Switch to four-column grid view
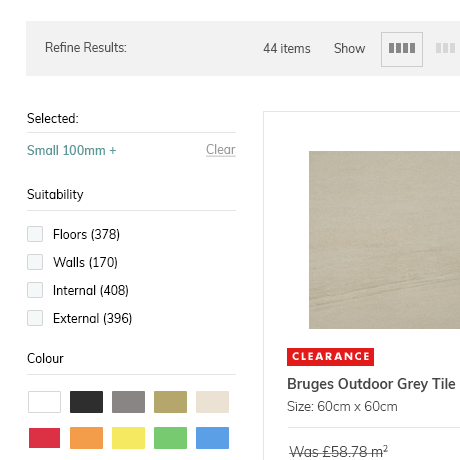The height and width of the screenshot is (460, 460). (x=402, y=49)
